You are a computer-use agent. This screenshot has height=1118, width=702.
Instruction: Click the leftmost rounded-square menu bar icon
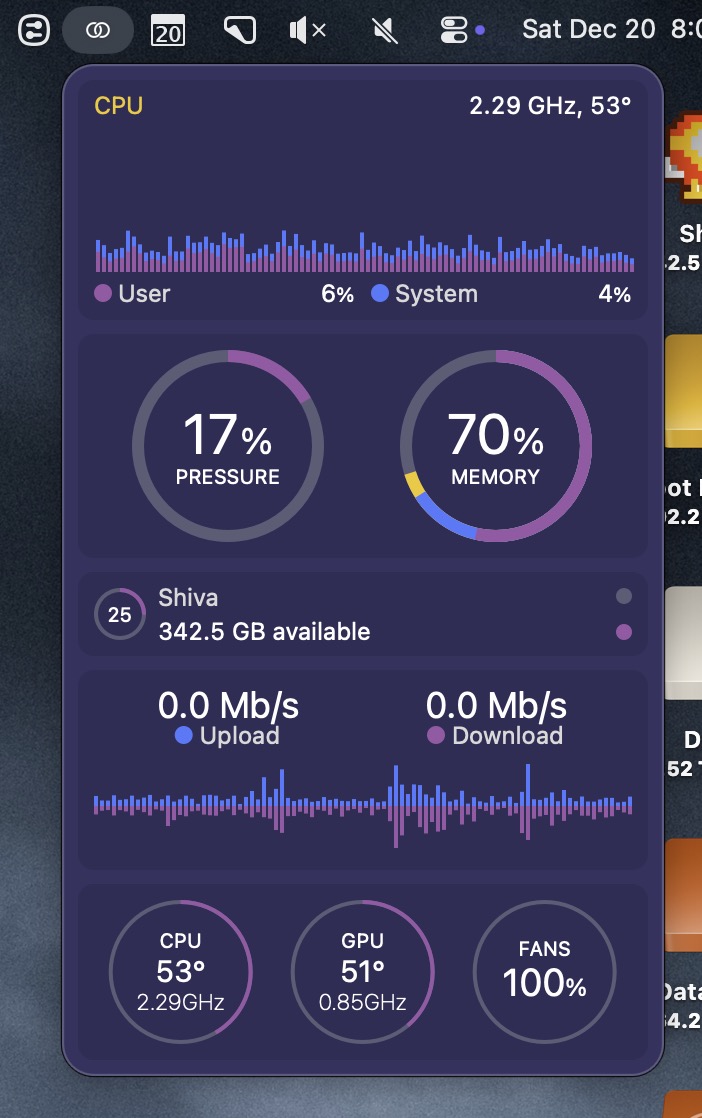[33, 31]
